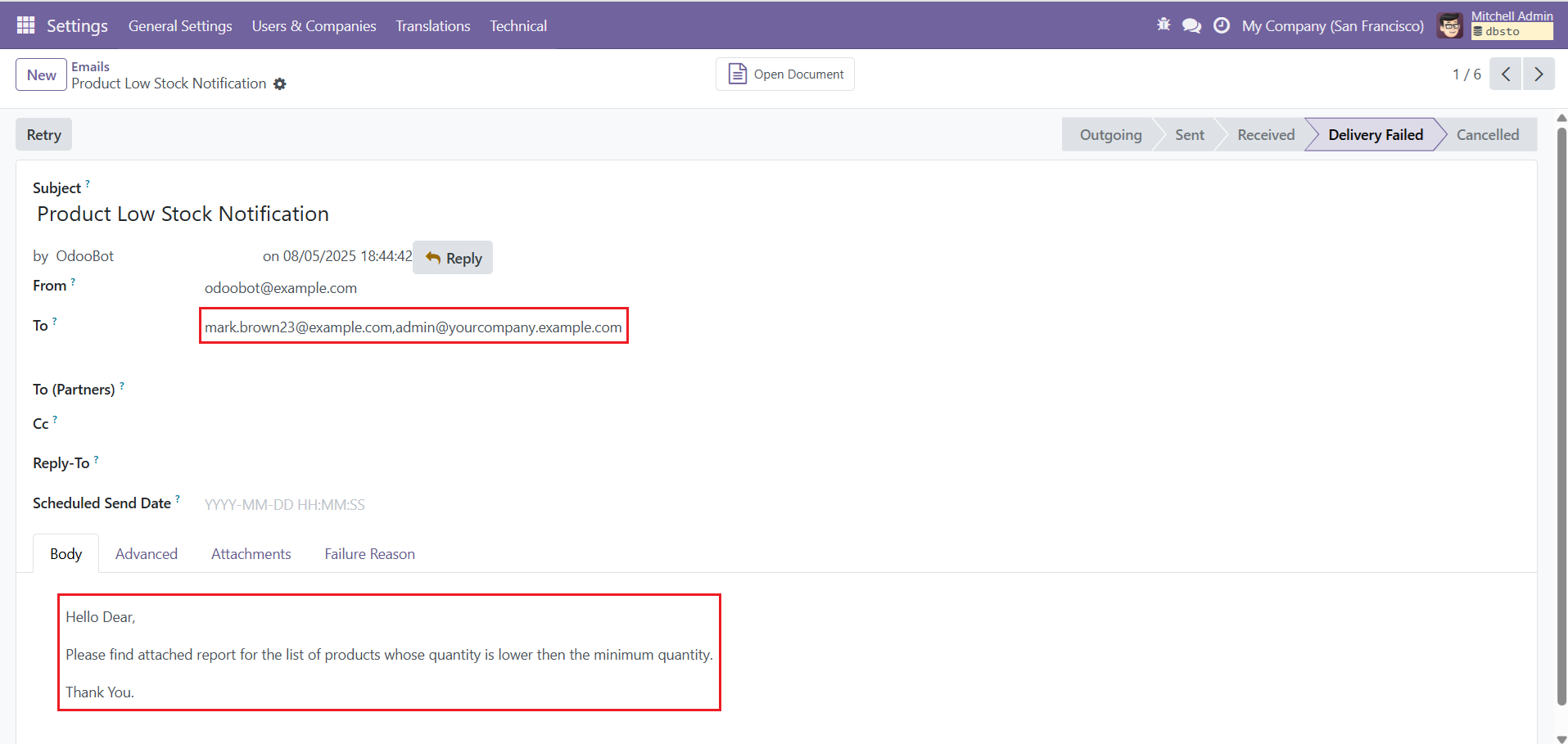The image size is (1568, 744).
Task: Open the Advanced tab
Action: [147, 554]
